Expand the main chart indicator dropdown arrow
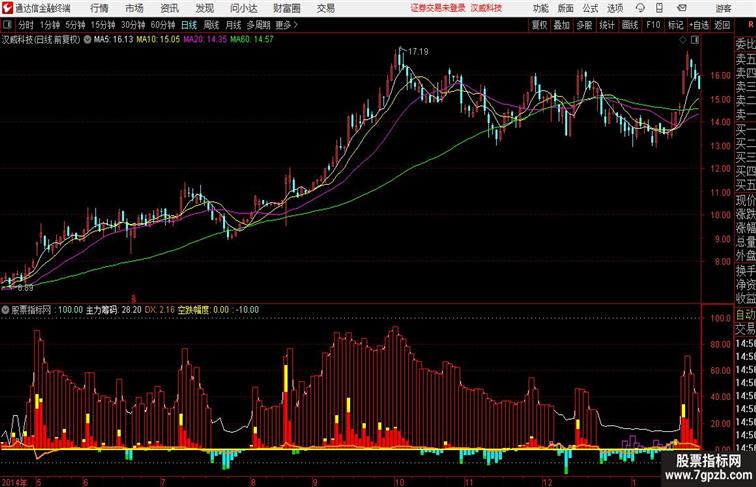Image resolution: width=756 pixels, height=487 pixels. click(x=87, y=40)
